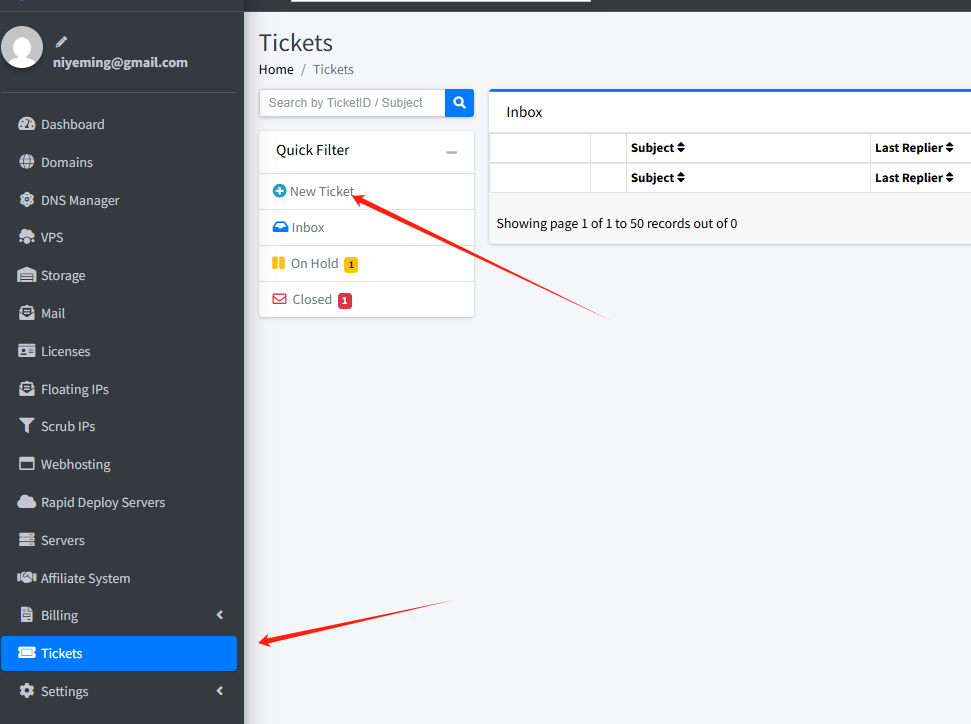Open the Licenses page
971x724 pixels.
click(x=119, y=351)
